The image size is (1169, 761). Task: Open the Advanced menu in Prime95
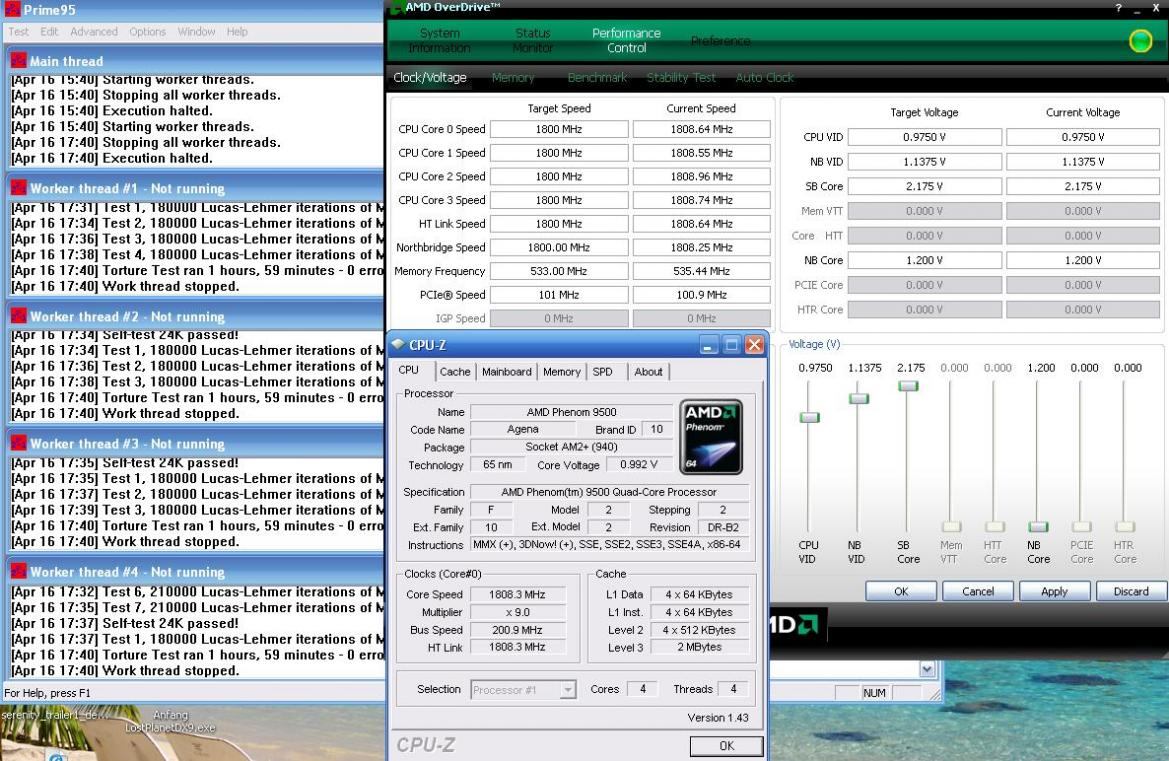pos(94,32)
